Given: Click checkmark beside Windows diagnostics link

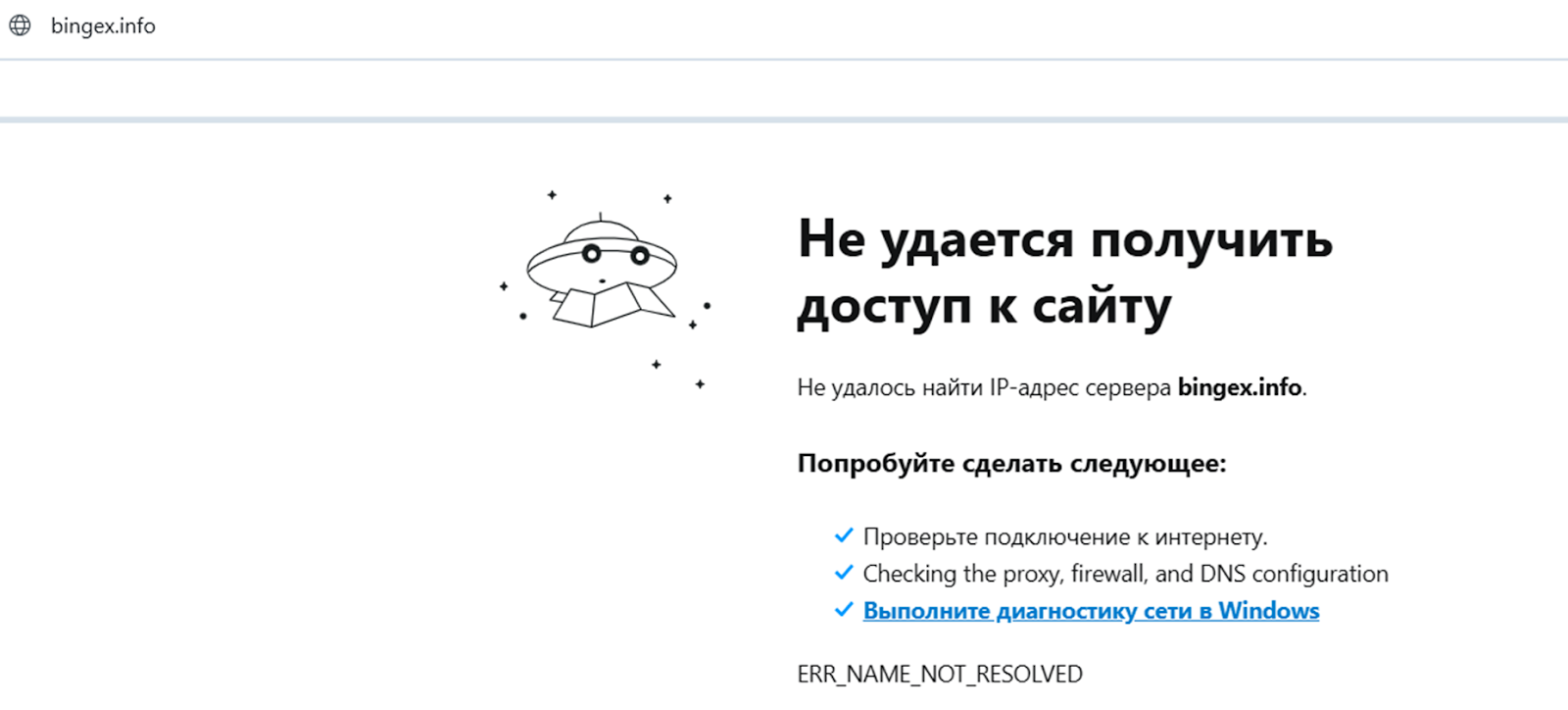Looking at the screenshot, I should point(843,610).
